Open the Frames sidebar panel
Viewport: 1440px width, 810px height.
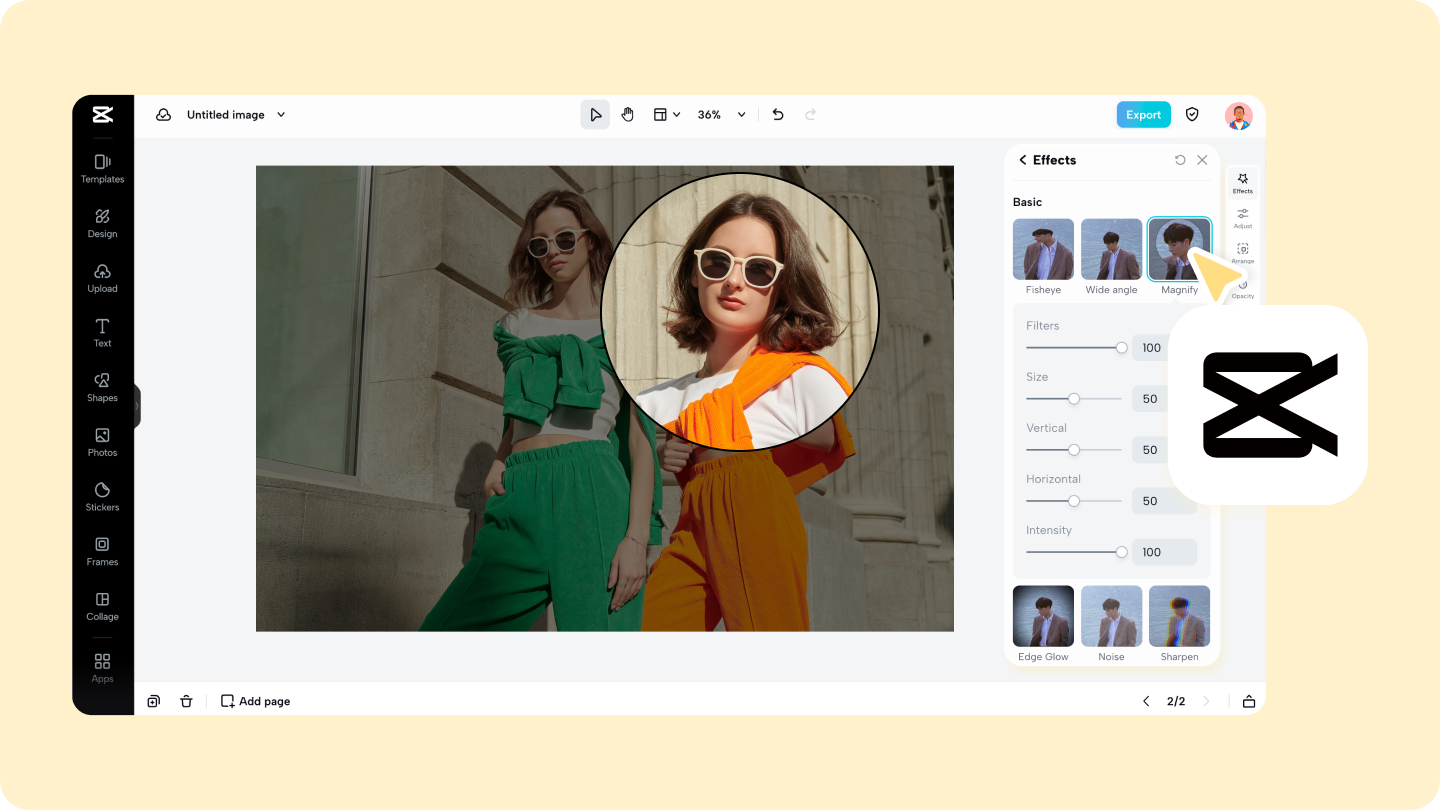click(x=102, y=551)
